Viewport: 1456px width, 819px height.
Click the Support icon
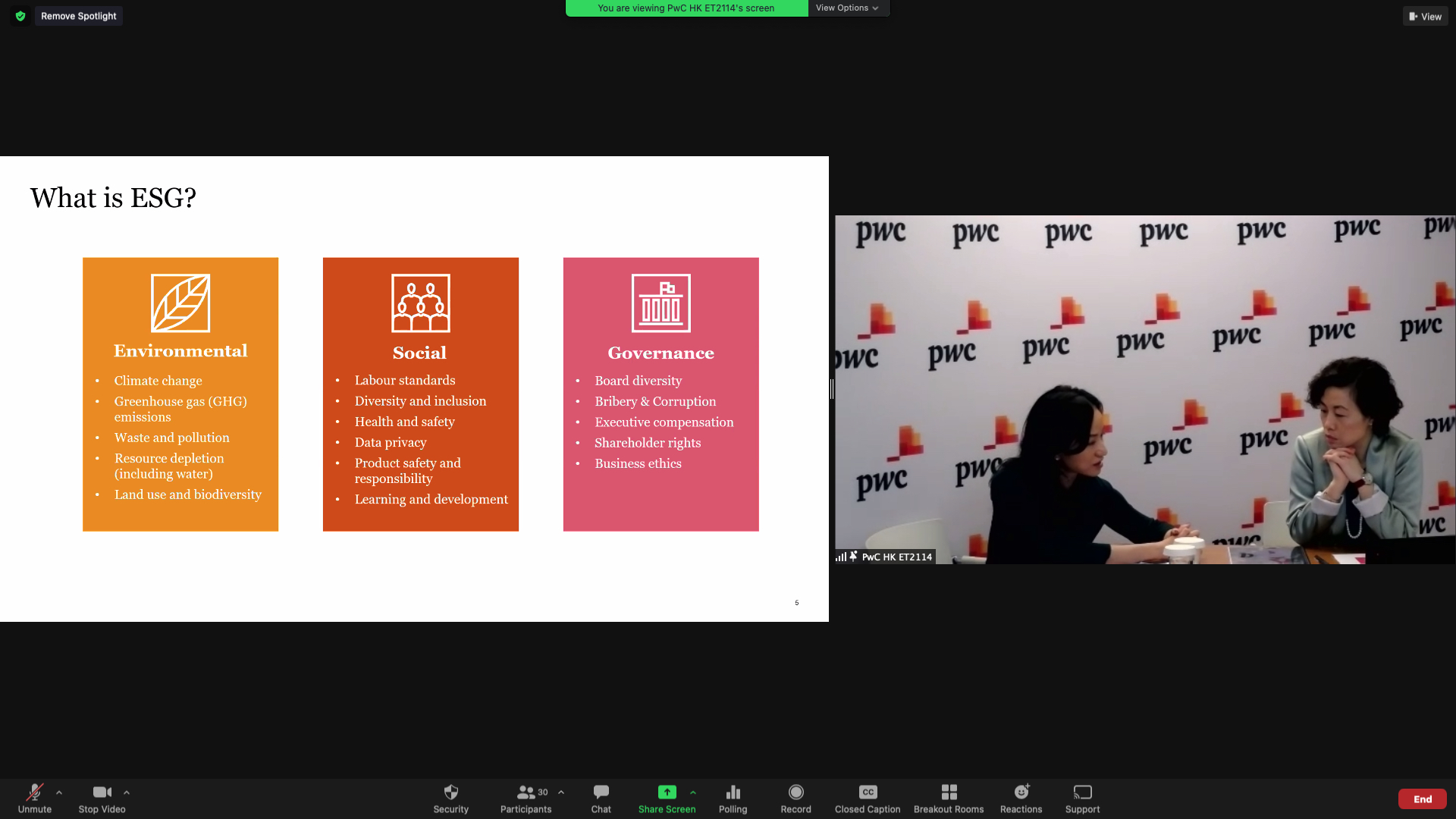[x=1082, y=793]
